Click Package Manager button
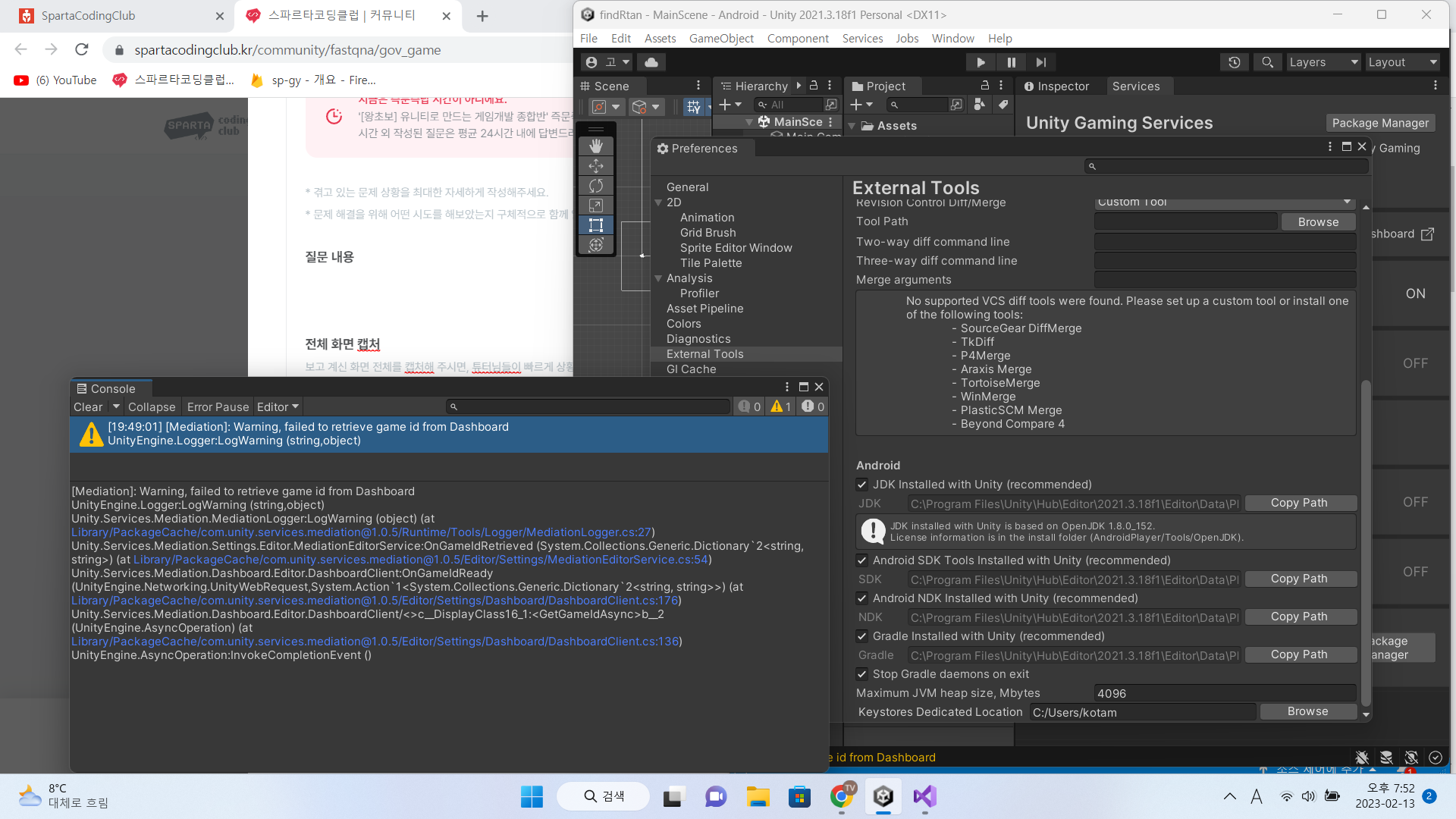Viewport: 1456px width, 819px height. click(1380, 123)
